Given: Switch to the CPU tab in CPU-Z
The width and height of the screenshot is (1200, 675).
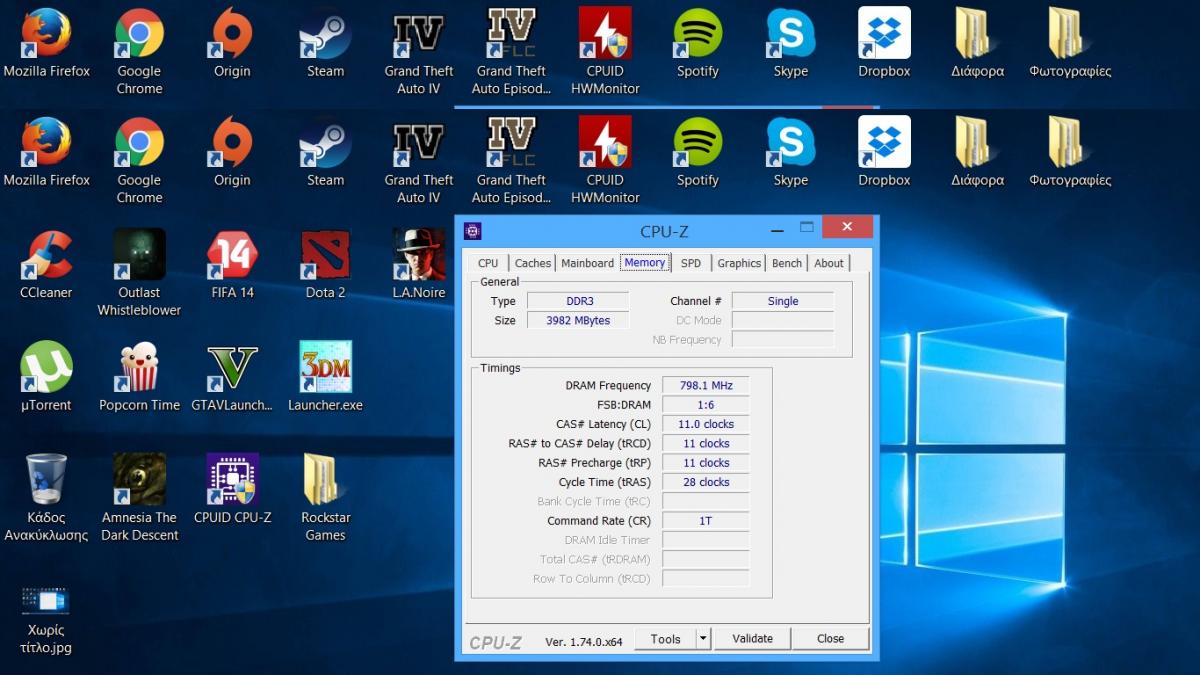Looking at the screenshot, I should (x=488, y=263).
